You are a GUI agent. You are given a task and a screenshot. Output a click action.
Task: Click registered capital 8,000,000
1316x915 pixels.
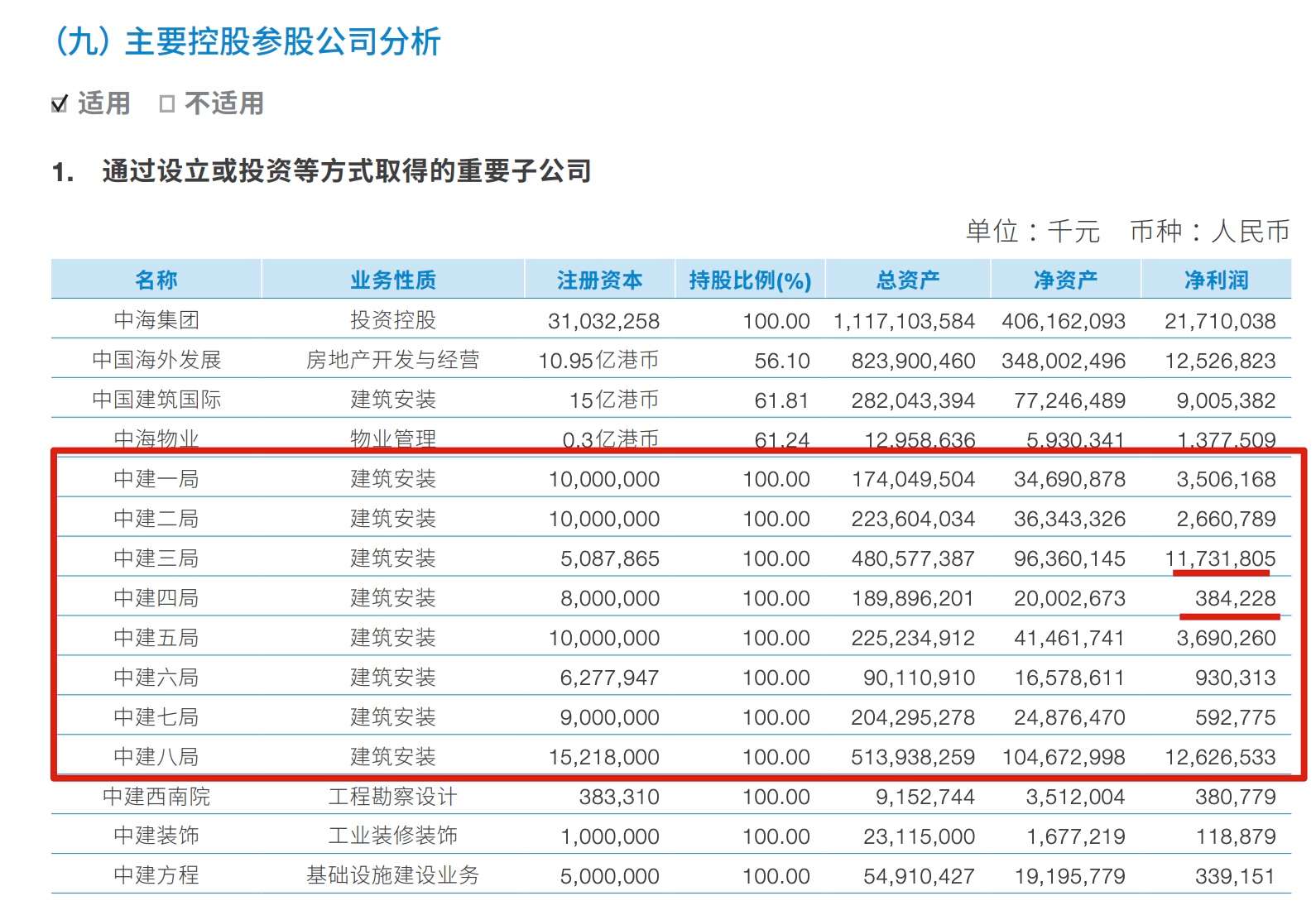(610, 599)
